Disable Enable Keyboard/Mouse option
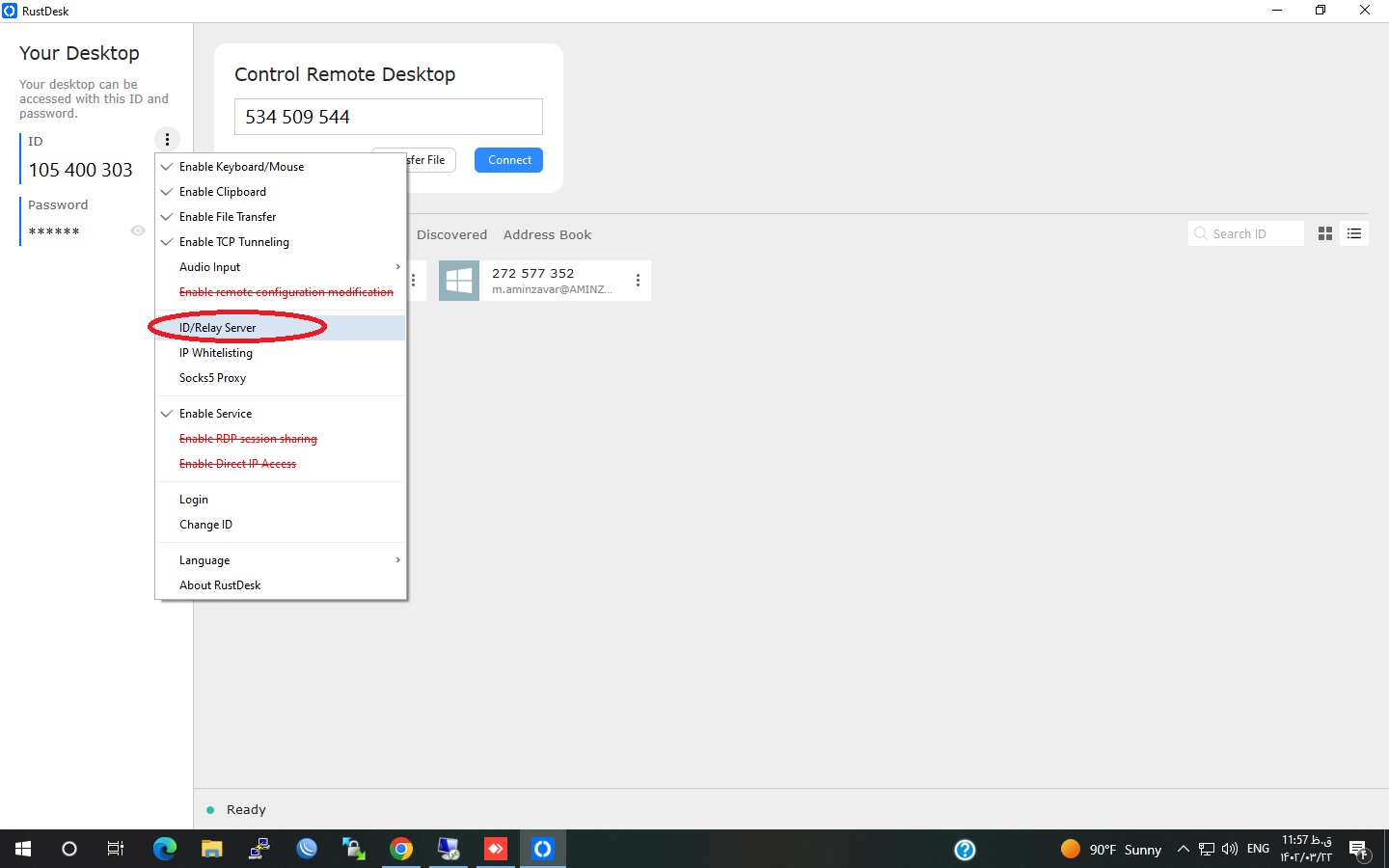 (241, 167)
